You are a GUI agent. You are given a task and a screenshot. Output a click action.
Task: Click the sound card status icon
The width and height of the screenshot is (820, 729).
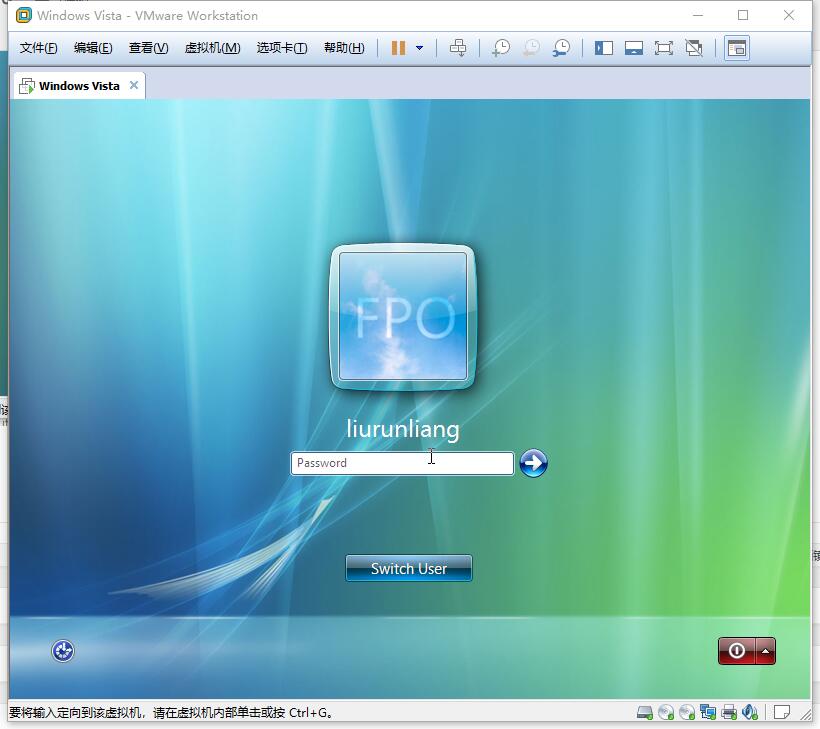point(750,712)
